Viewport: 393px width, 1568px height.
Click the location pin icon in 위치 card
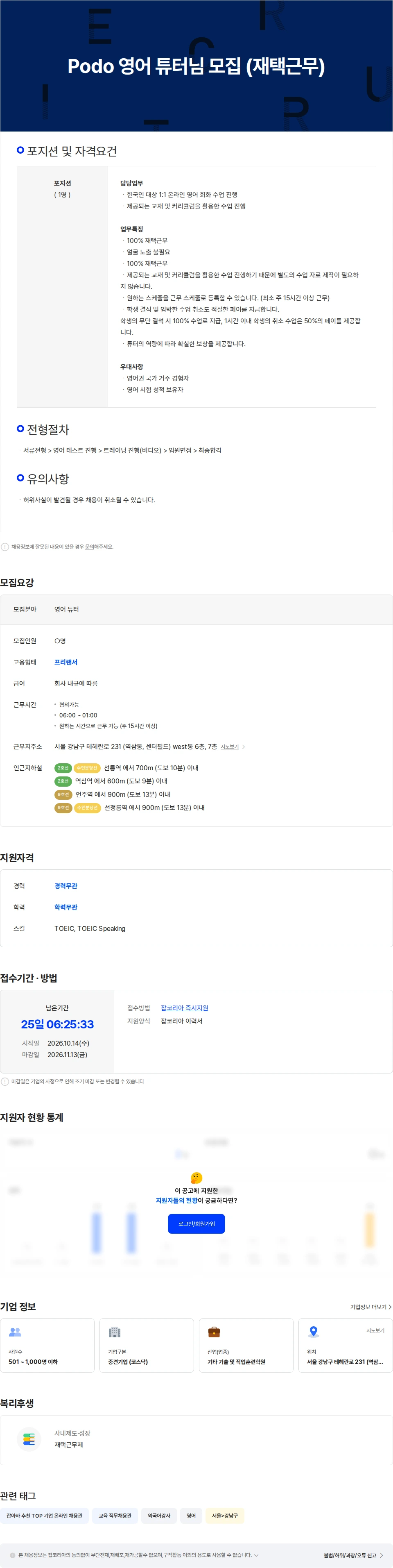(313, 1332)
